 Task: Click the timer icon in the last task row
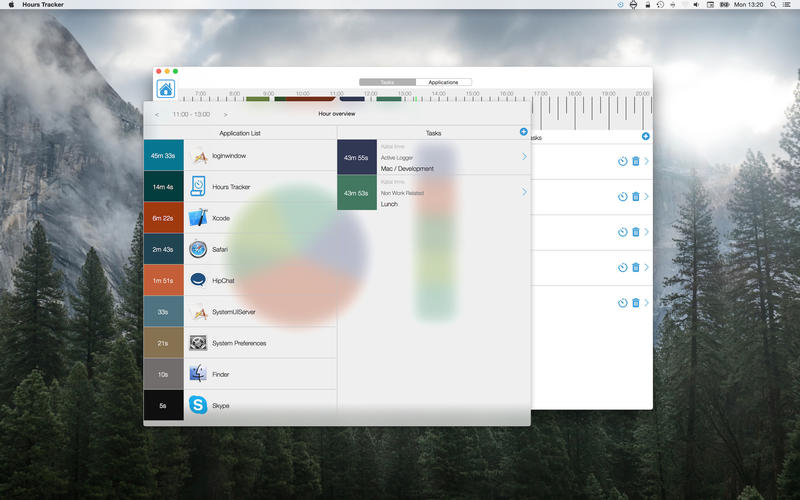[x=622, y=302]
